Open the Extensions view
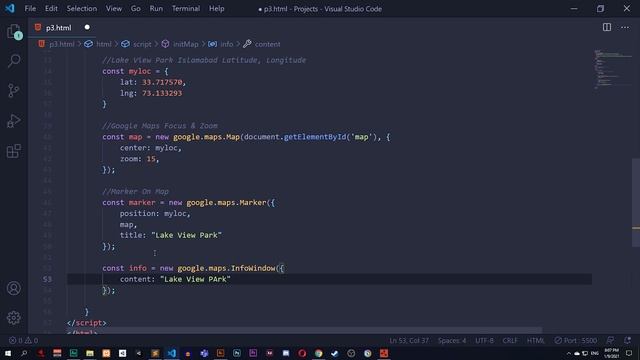Viewport: 640px width, 360px height. [x=14, y=151]
